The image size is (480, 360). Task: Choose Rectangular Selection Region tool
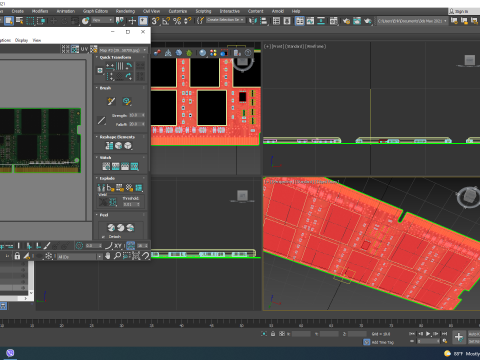[x=30, y=21]
